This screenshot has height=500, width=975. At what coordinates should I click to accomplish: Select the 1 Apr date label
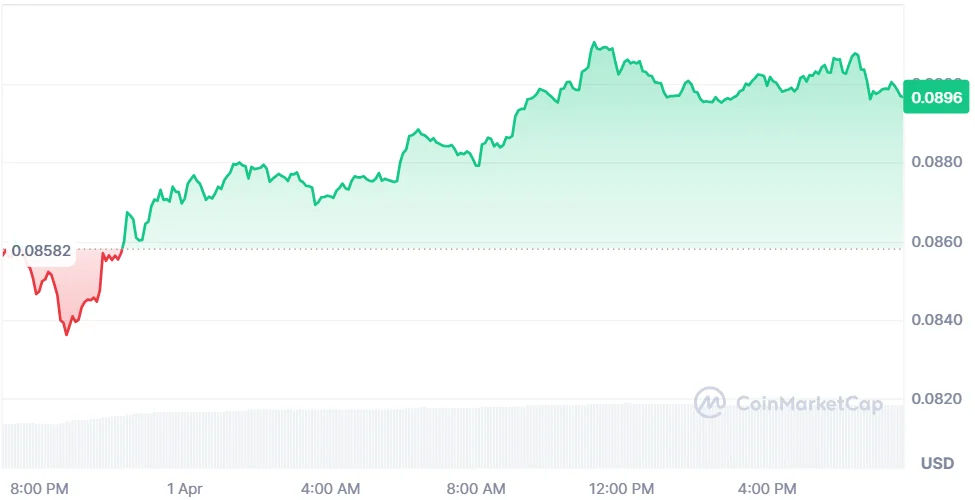click(x=185, y=489)
